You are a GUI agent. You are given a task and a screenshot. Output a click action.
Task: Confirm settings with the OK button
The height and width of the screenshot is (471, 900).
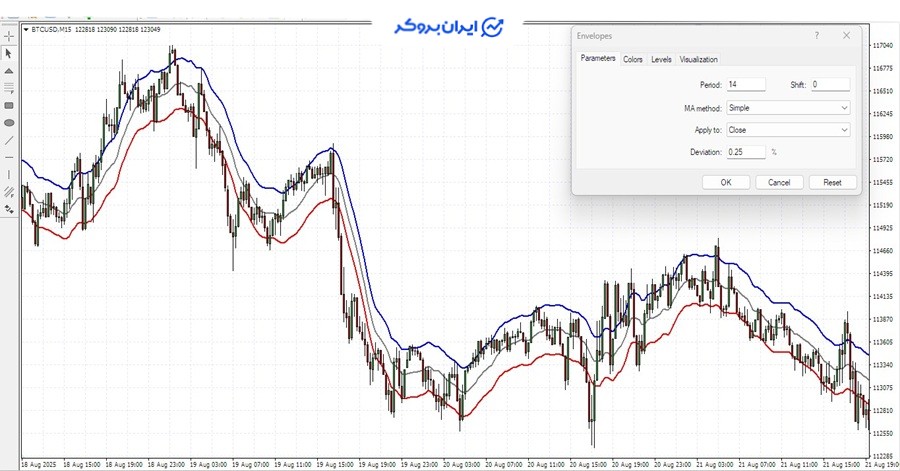(725, 182)
